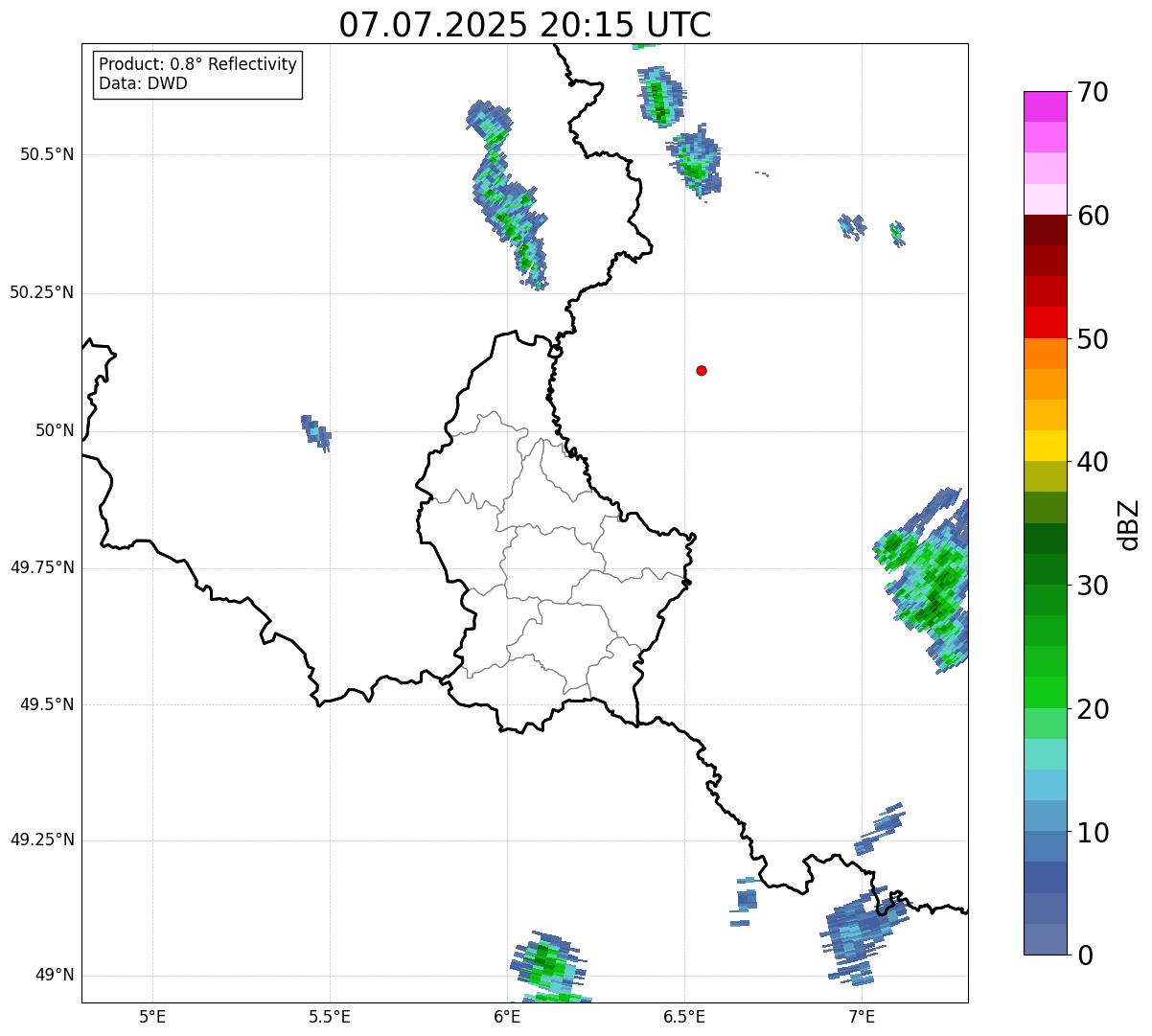Image resolution: width=1152 pixels, height=1036 pixels.
Task: Click the Data: DWD label
Action: point(143,83)
